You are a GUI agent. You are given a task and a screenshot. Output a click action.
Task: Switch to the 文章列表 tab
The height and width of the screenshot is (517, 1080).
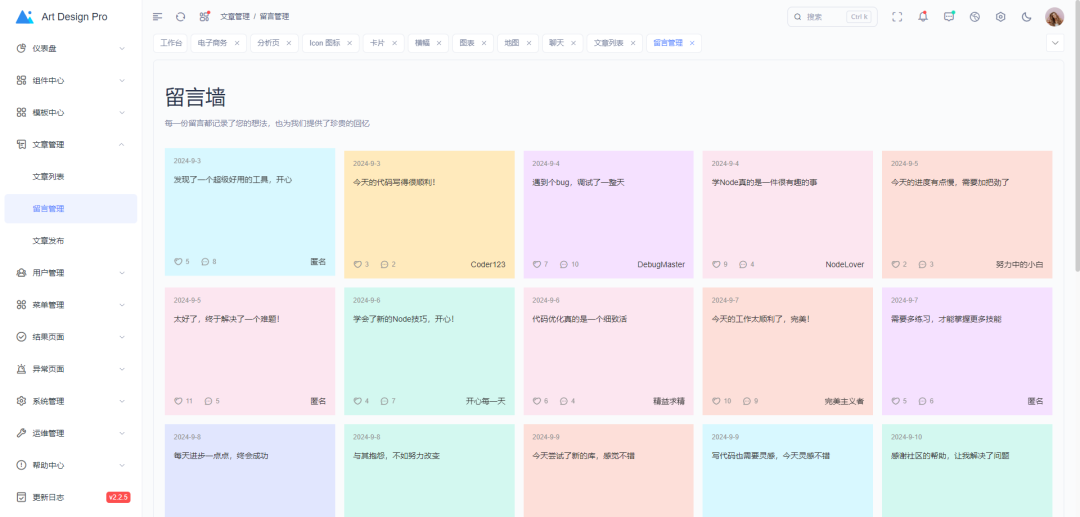click(608, 43)
